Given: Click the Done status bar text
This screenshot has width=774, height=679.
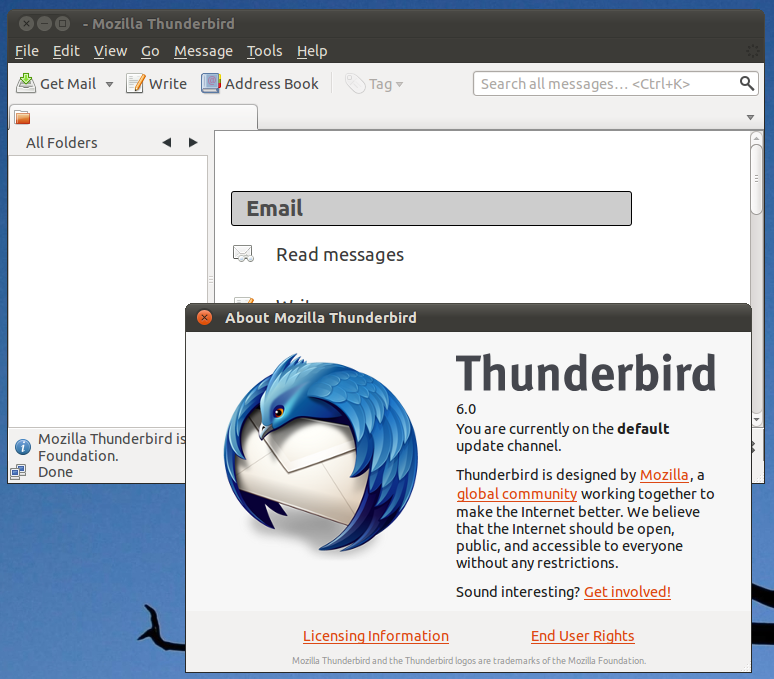Looking at the screenshot, I should [55, 472].
